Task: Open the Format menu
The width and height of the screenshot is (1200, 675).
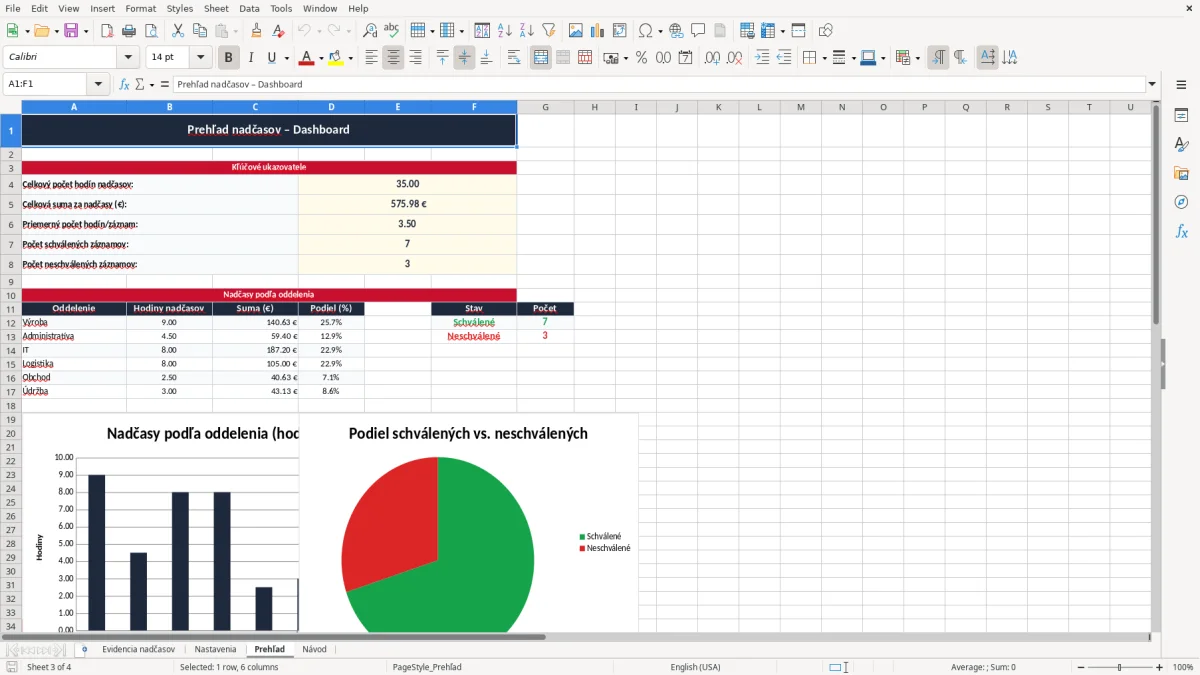Action: coord(140,8)
